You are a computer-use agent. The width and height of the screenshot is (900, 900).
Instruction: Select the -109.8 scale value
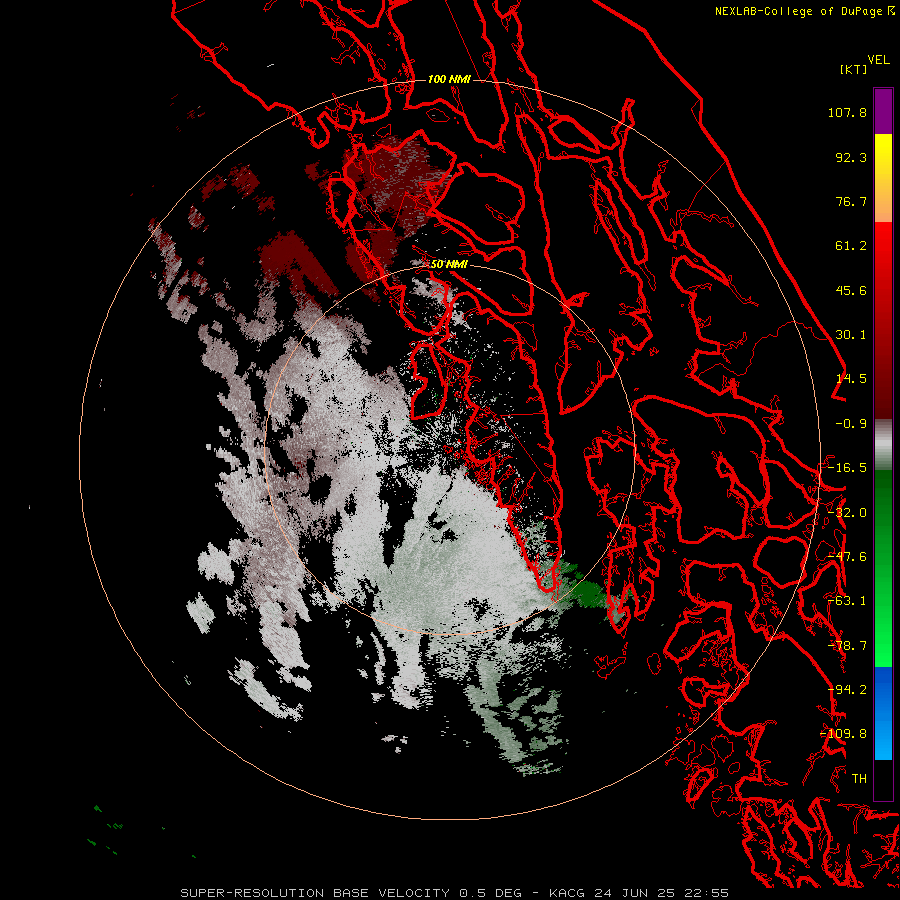843,734
